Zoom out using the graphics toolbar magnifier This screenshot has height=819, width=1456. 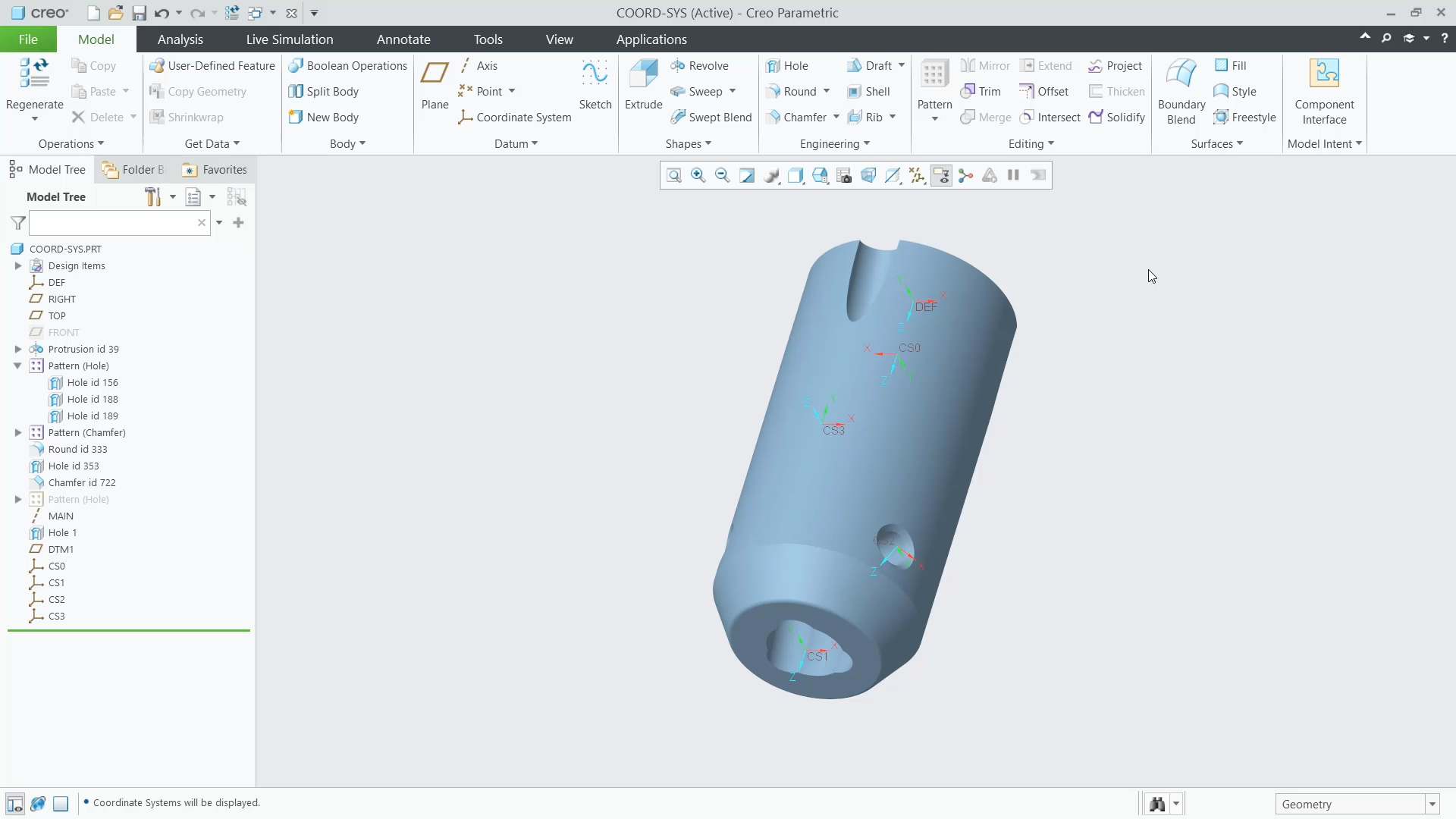[722, 176]
